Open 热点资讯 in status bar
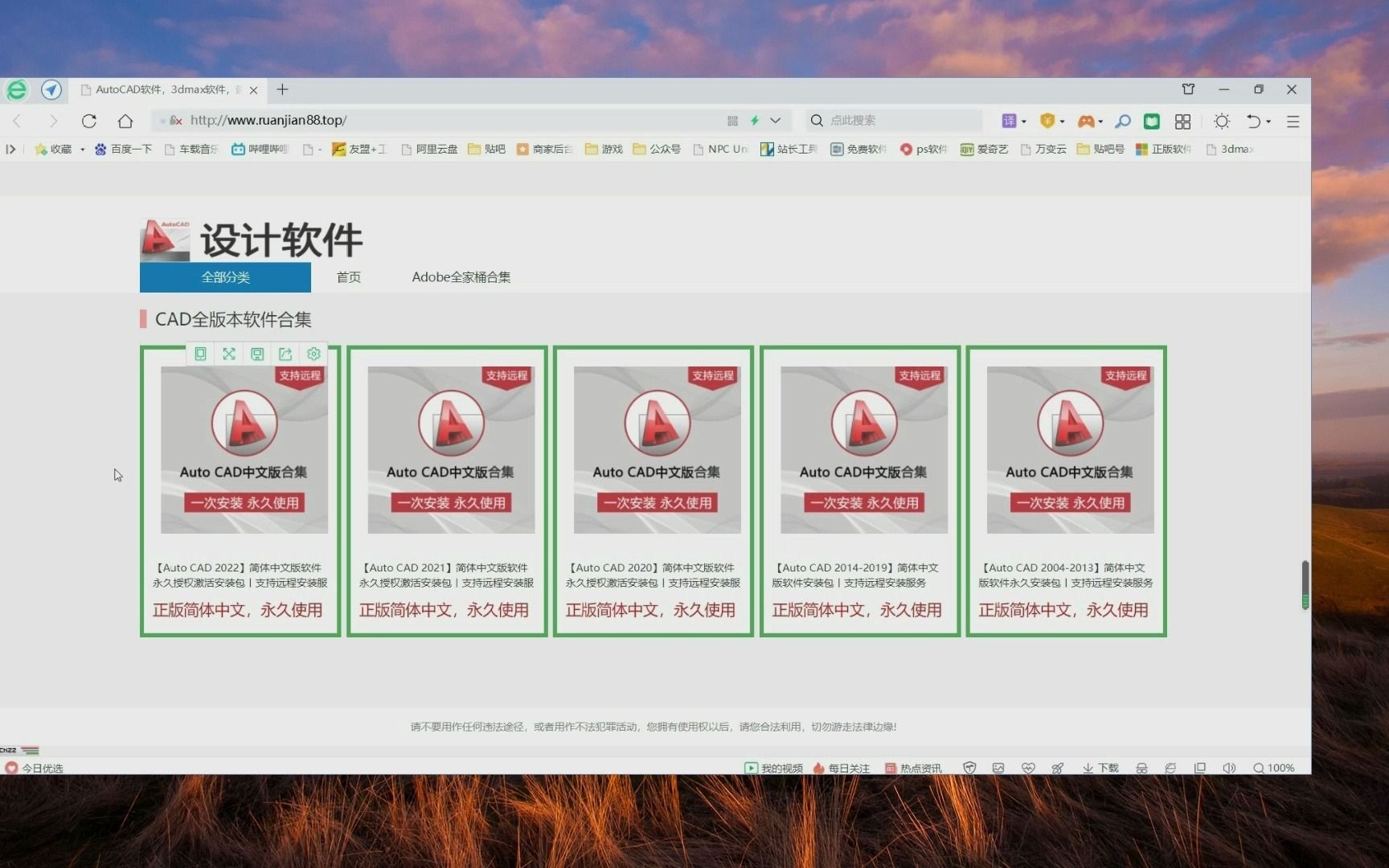Viewport: 1389px width, 868px height. coord(913,768)
